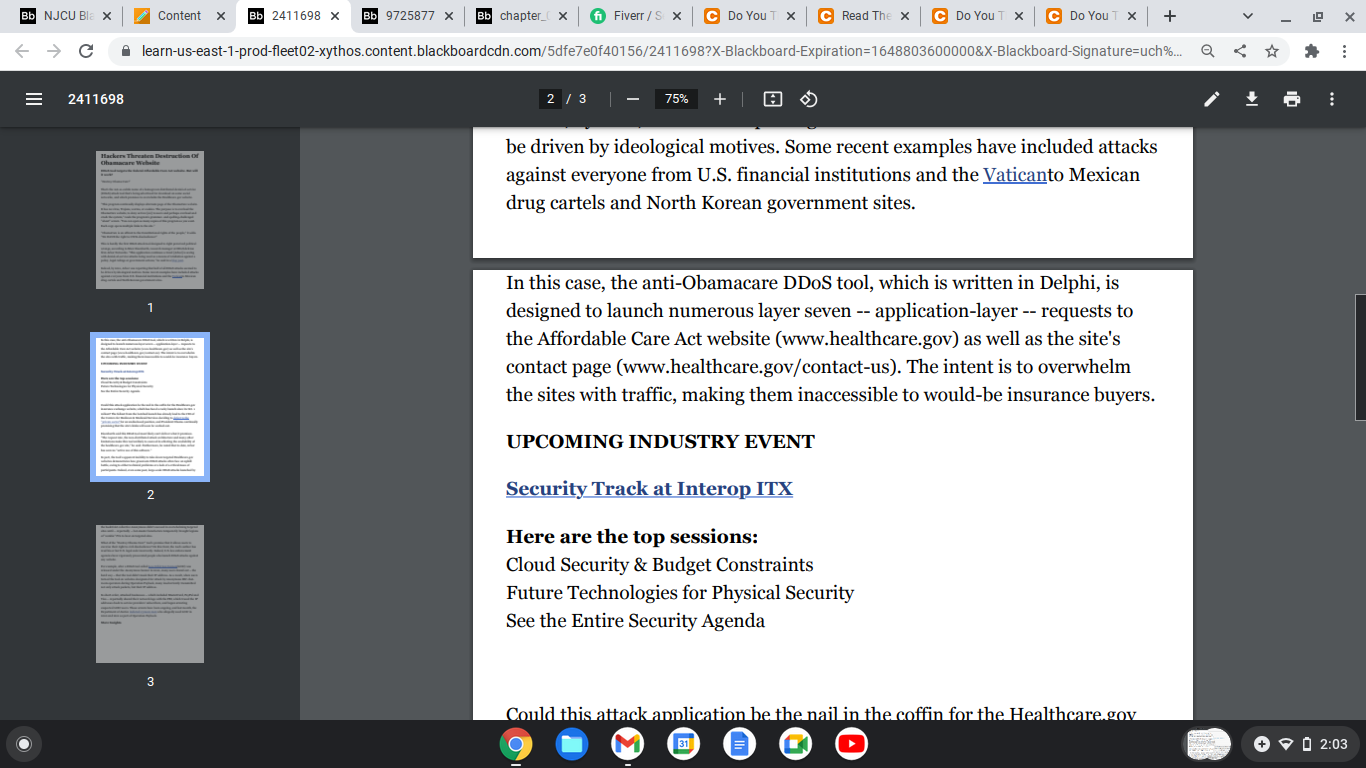Image resolution: width=1366 pixels, height=768 pixels.
Task: Click the 'UPCOMING INDUSTRY EVENT' heading
Action: [660, 442]
